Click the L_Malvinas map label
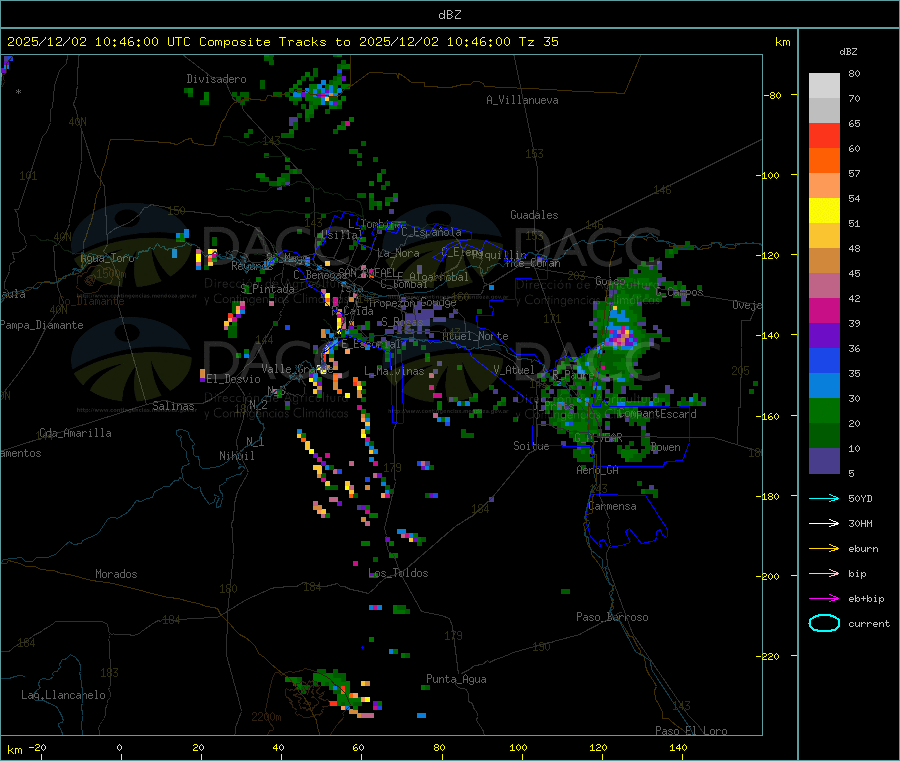 pyautogui.click(x=394, y=371)
